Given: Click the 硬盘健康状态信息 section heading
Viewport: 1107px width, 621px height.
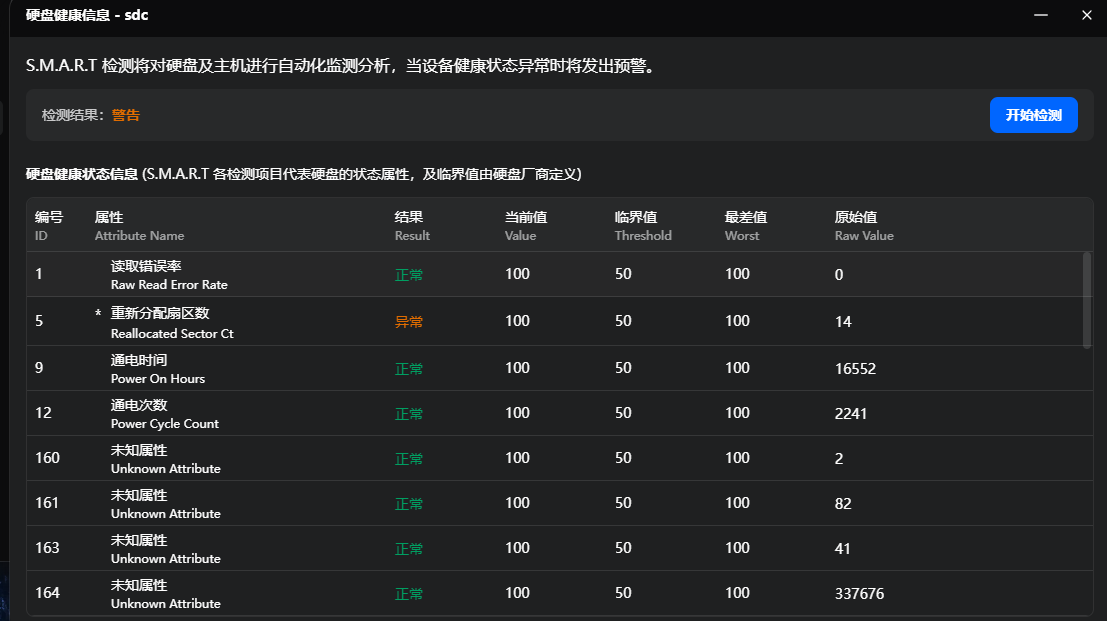Looking at the screenshot, I should 82,174.
